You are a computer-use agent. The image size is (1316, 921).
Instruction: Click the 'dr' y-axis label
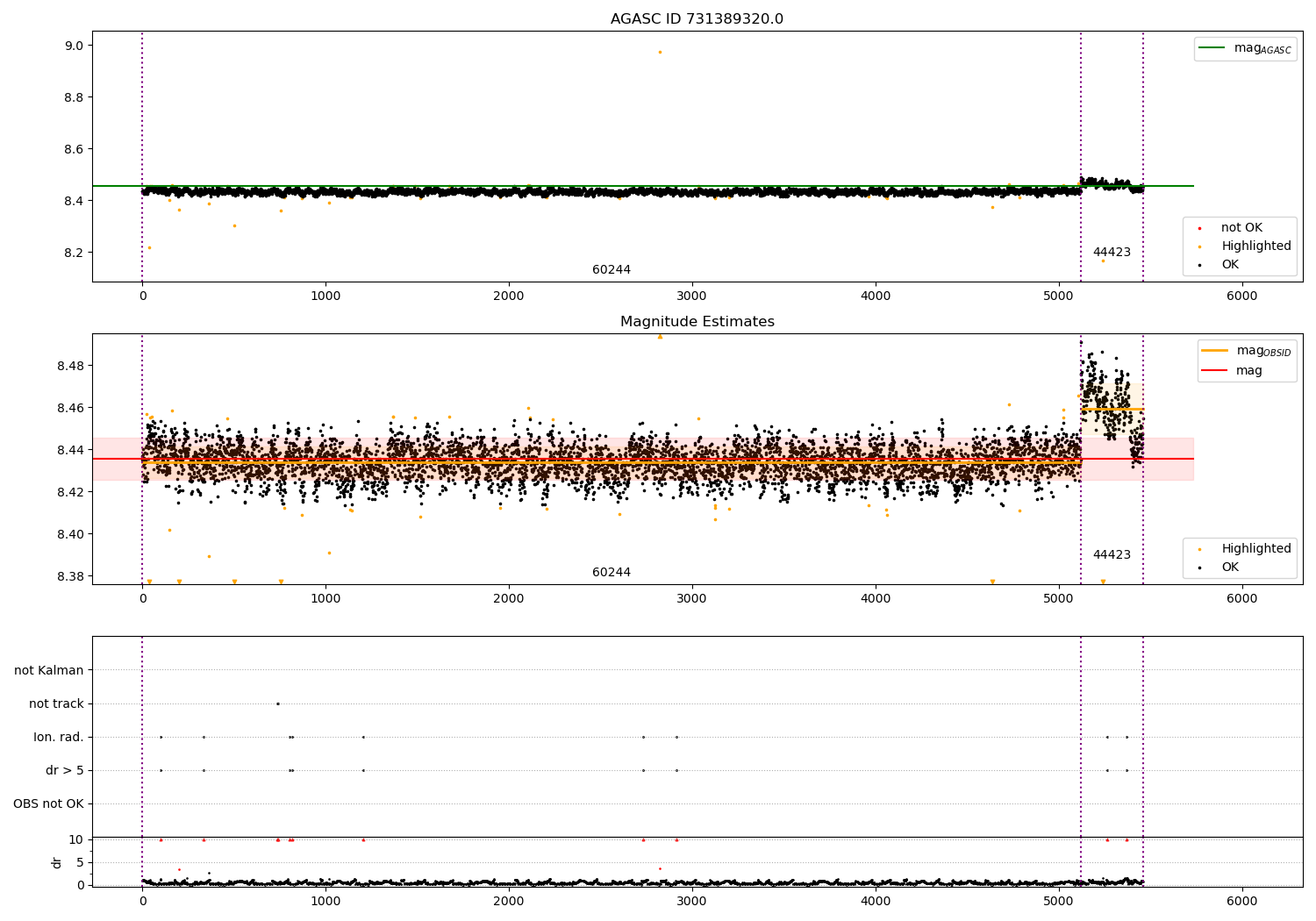point(57,862)
